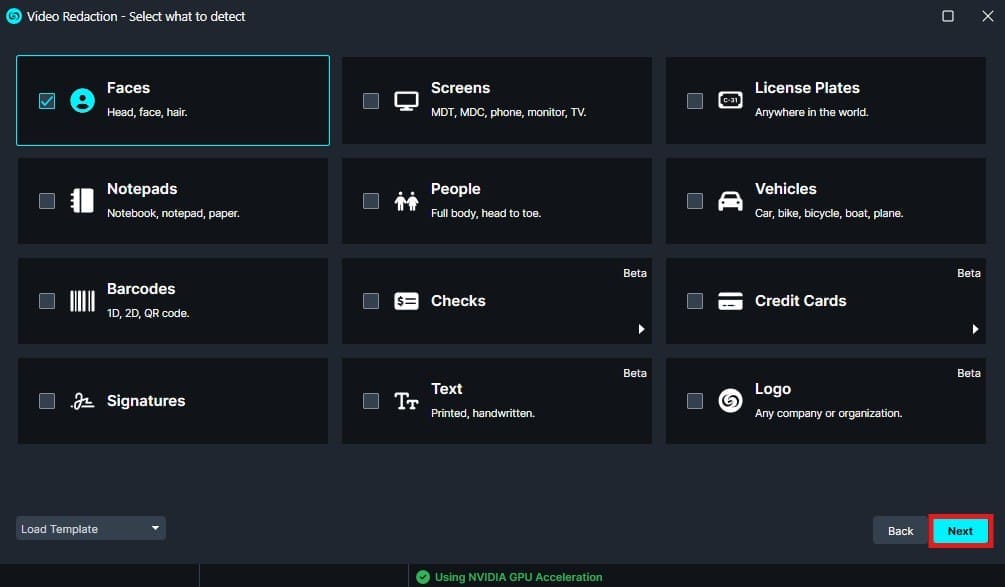1005x587 pixels.
Task: Uncheck the Faces checkbox
Action: [x=47, y=100]
